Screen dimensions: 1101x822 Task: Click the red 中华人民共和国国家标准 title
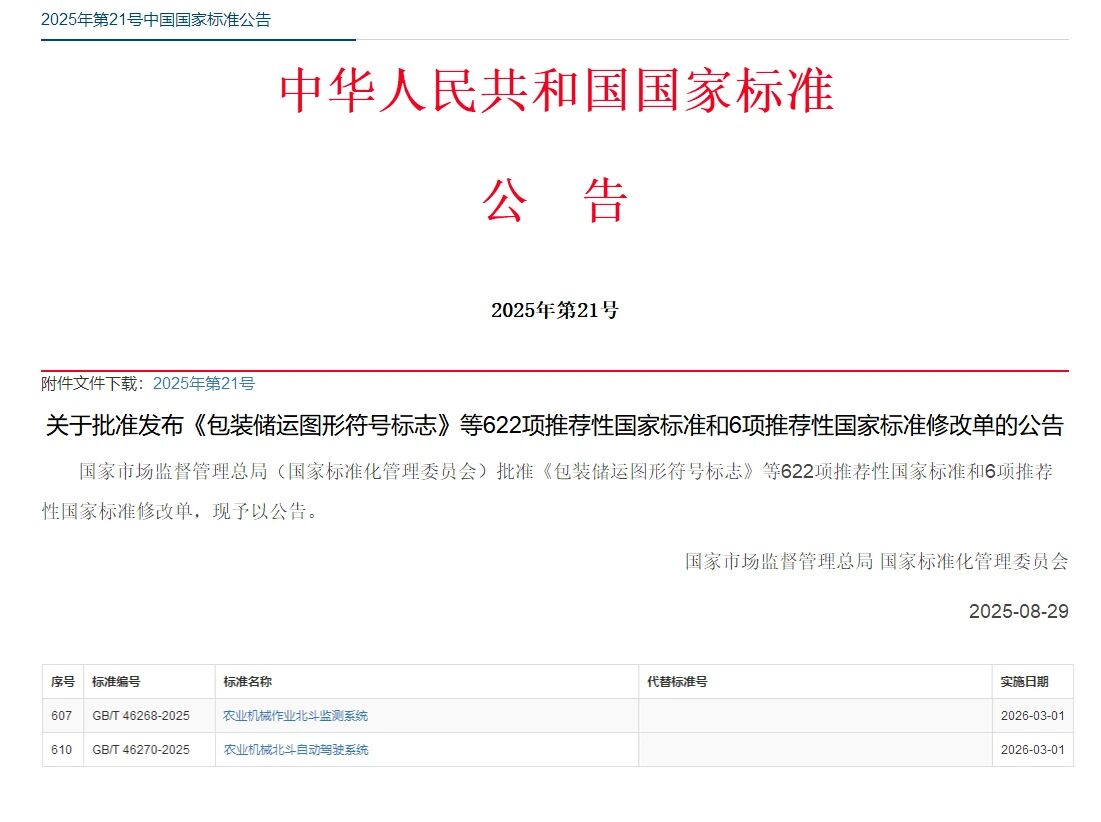556,91
